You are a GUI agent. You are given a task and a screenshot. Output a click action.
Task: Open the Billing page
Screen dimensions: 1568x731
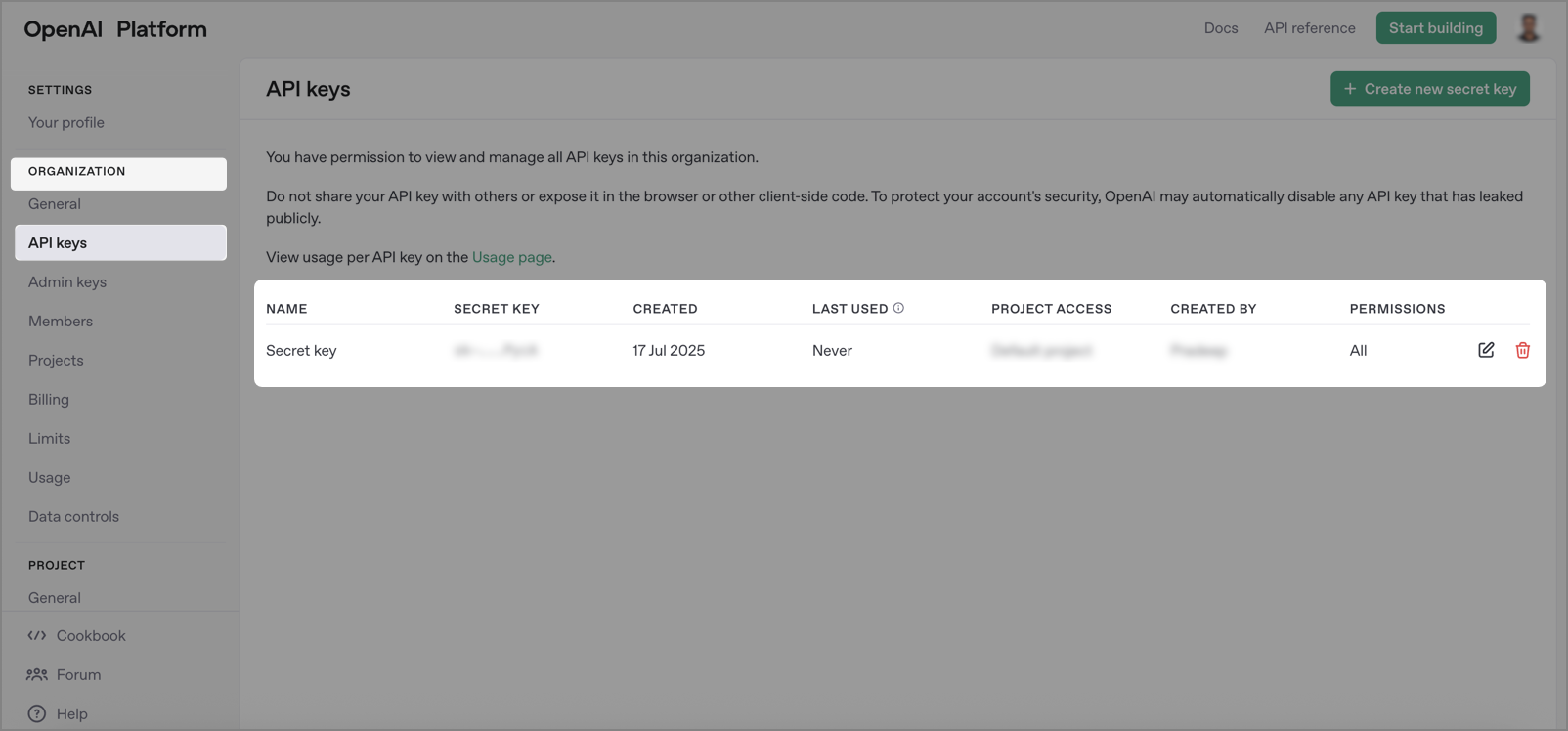click(49, 399)
